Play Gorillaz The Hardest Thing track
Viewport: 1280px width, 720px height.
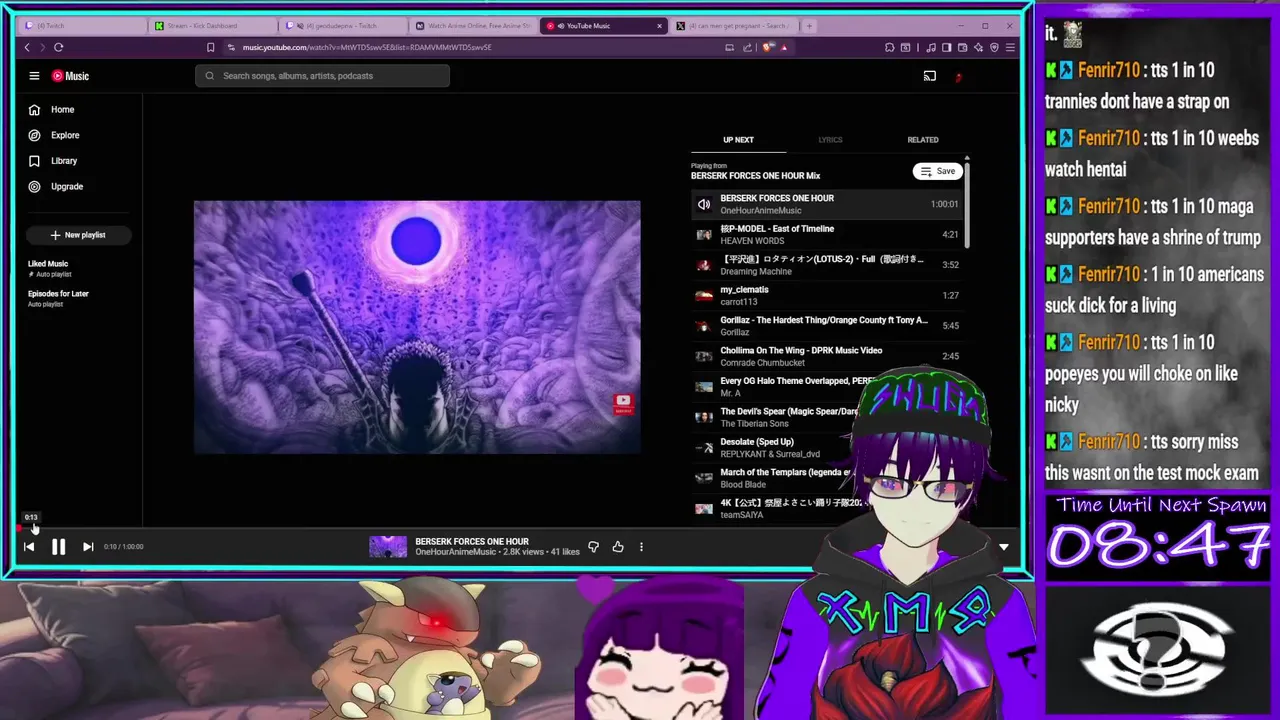click(827, 326)
